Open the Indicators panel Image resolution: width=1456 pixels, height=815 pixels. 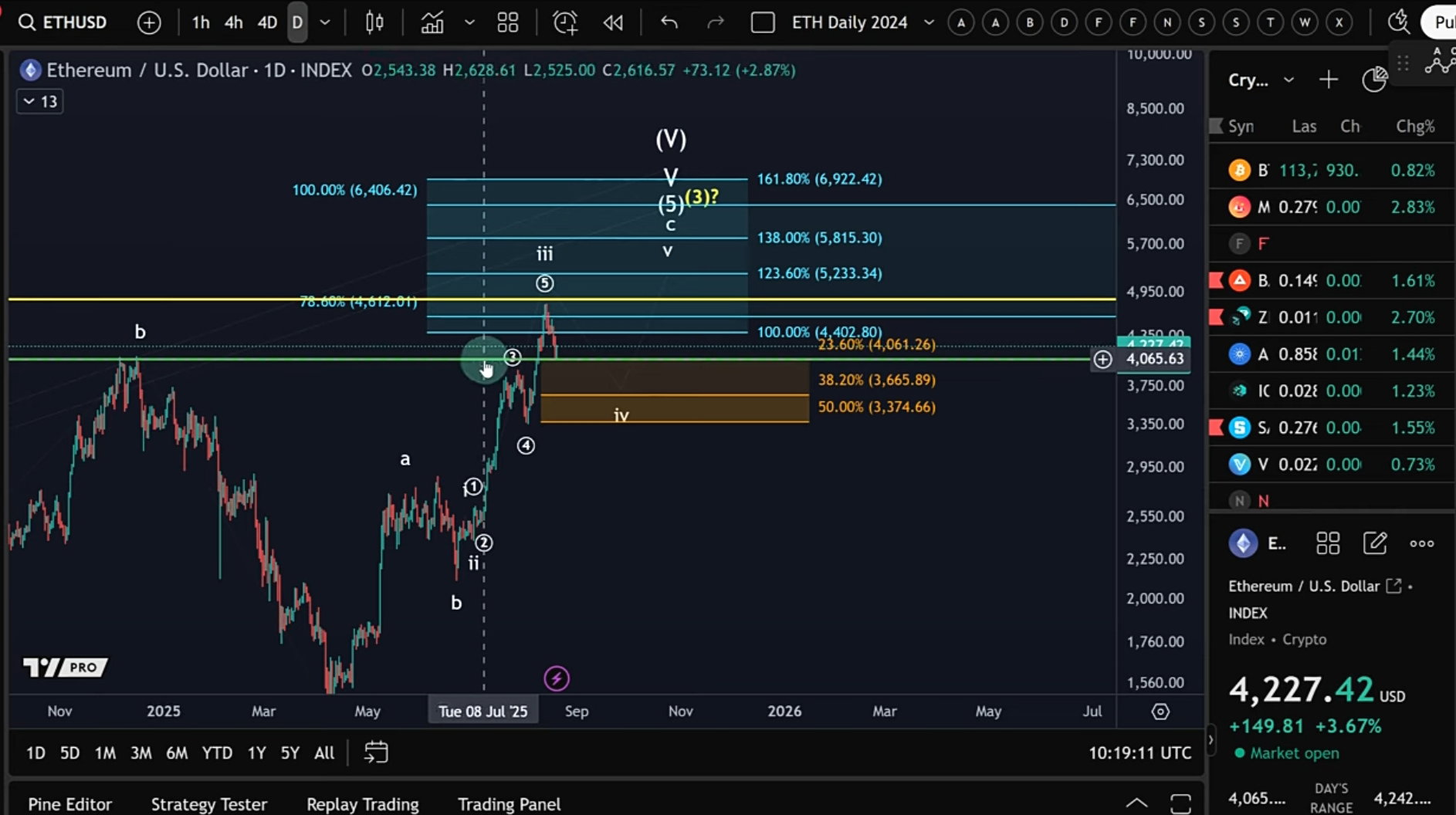(432, 22)
